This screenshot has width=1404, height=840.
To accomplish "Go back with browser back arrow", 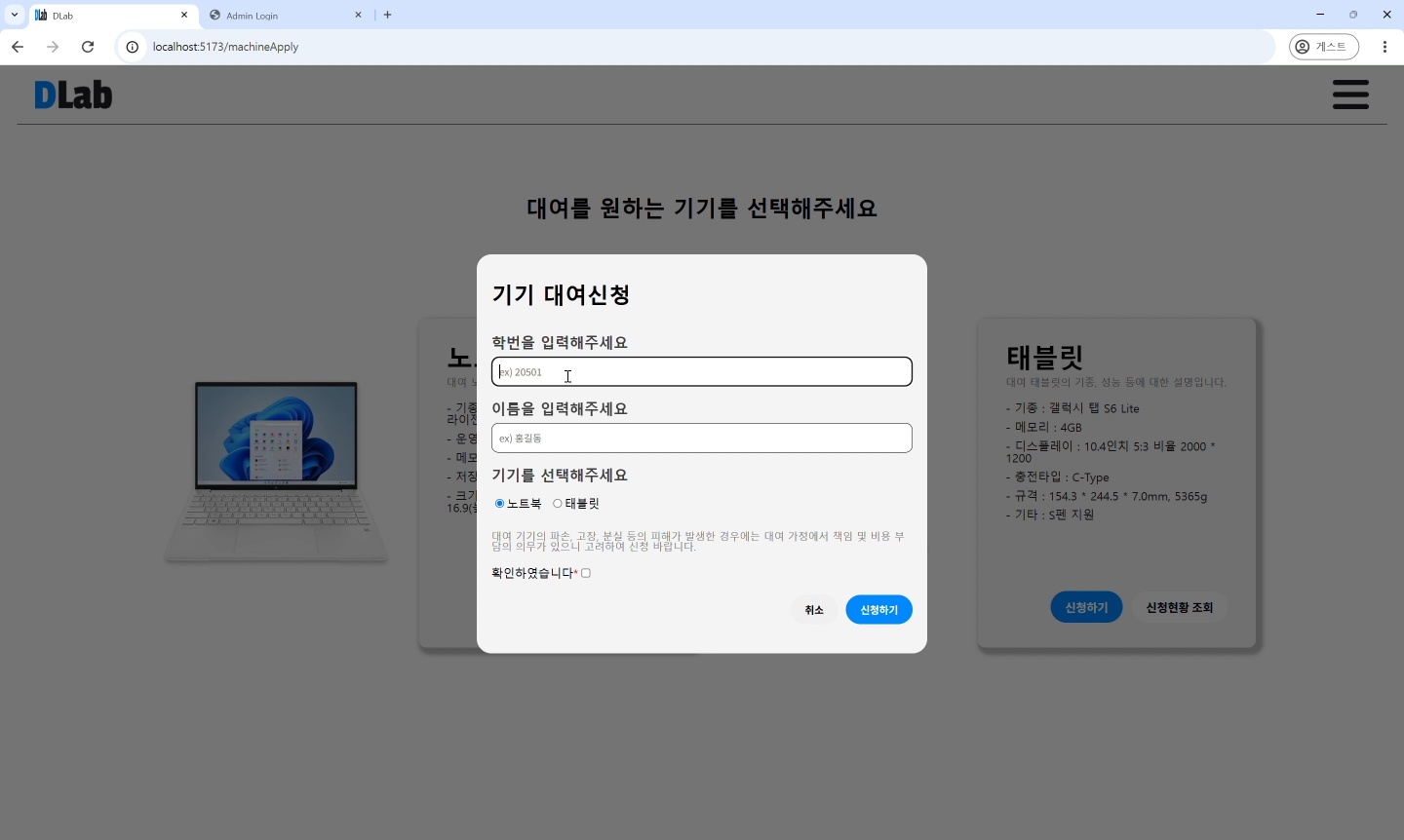I will (x=18, y=47).
